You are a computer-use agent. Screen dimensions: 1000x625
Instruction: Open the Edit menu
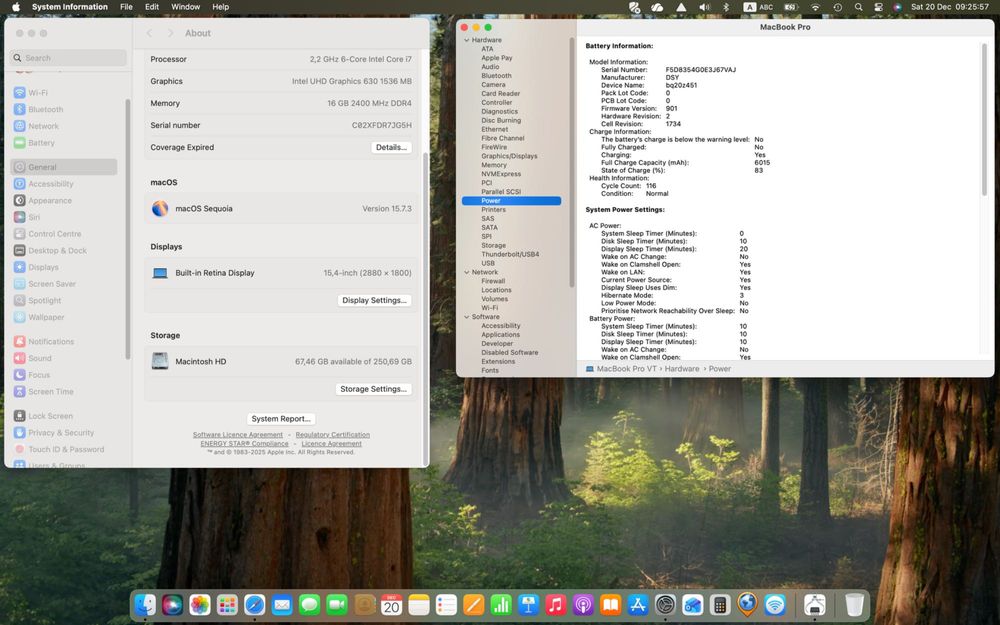pyautogui.click(x=152, y=7)
